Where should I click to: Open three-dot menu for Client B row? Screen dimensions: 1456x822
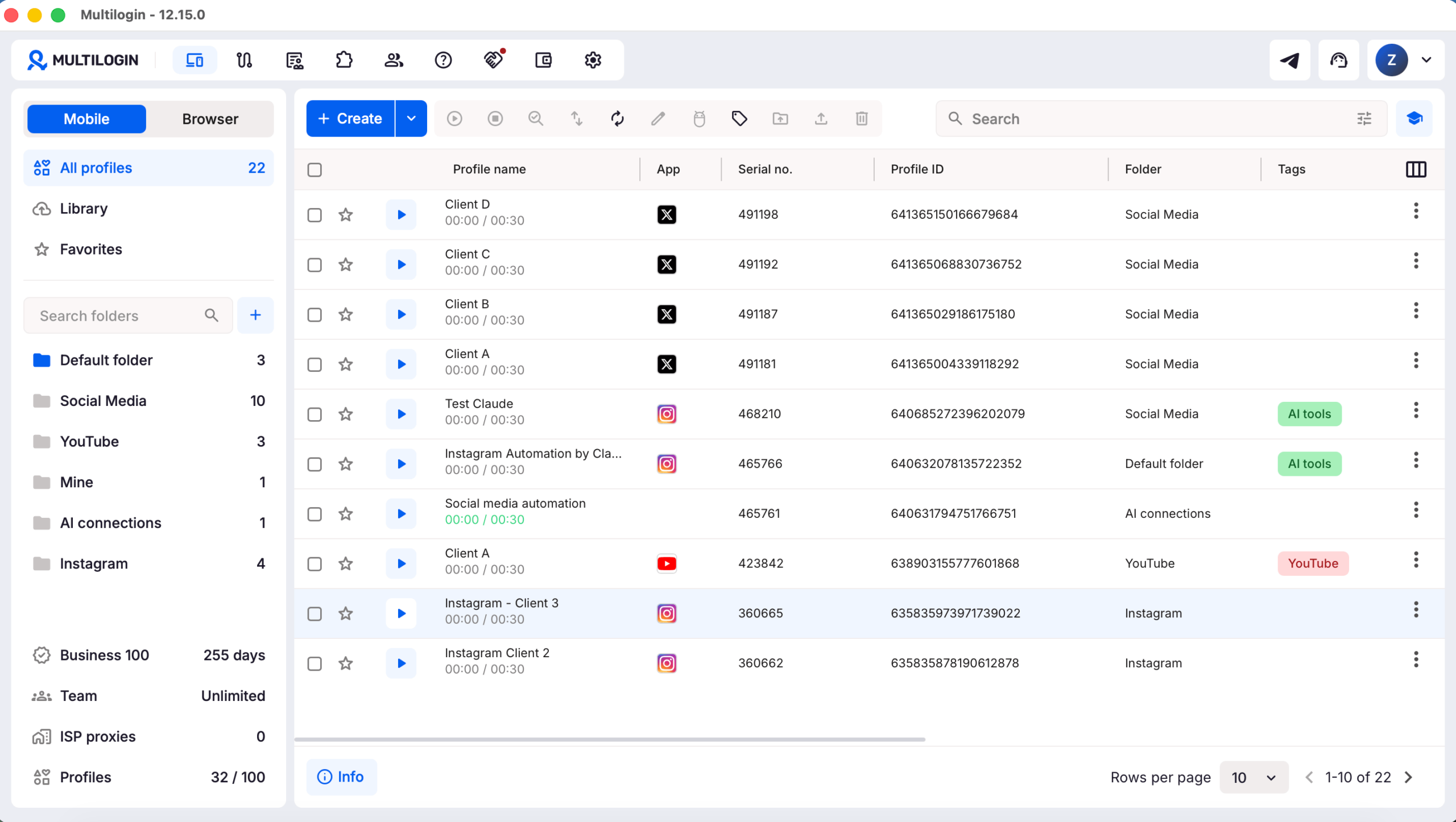tap(1416, 311)
